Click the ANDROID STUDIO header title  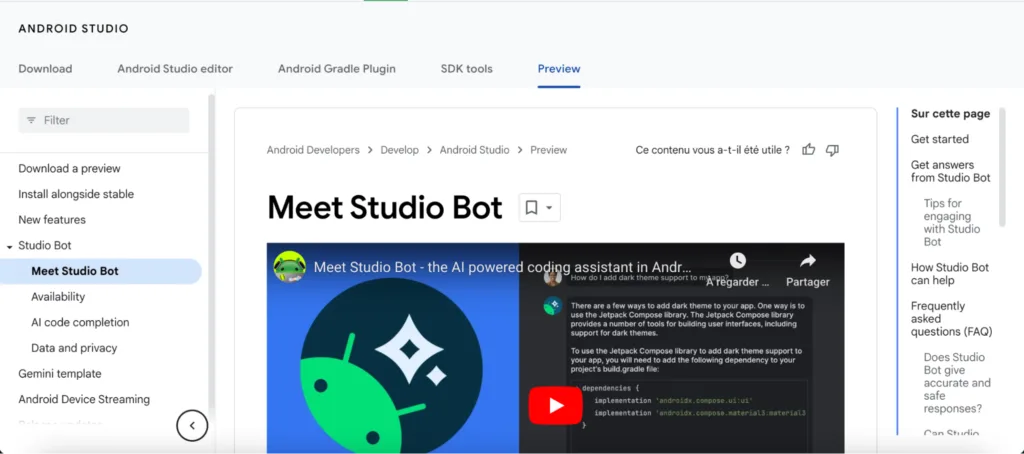73,29
